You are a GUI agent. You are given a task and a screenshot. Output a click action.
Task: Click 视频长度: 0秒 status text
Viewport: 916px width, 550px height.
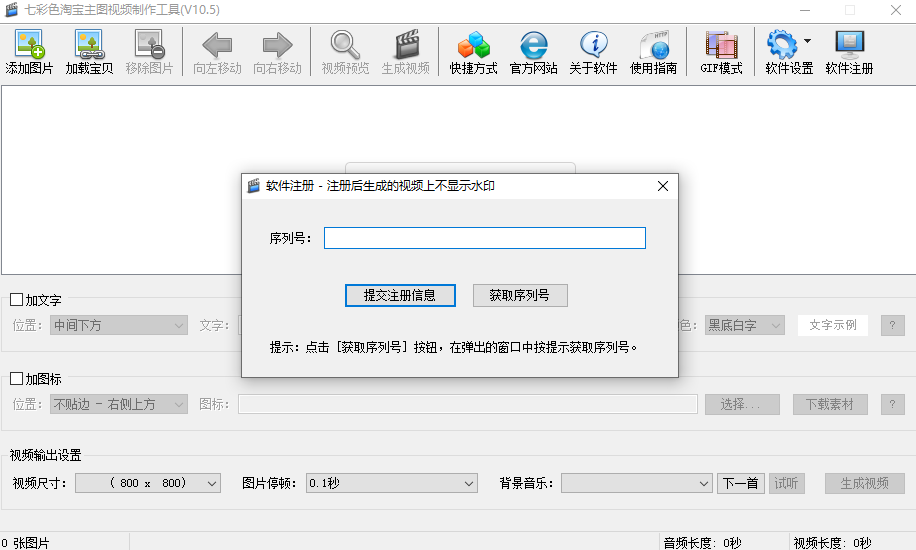(832, 543)
